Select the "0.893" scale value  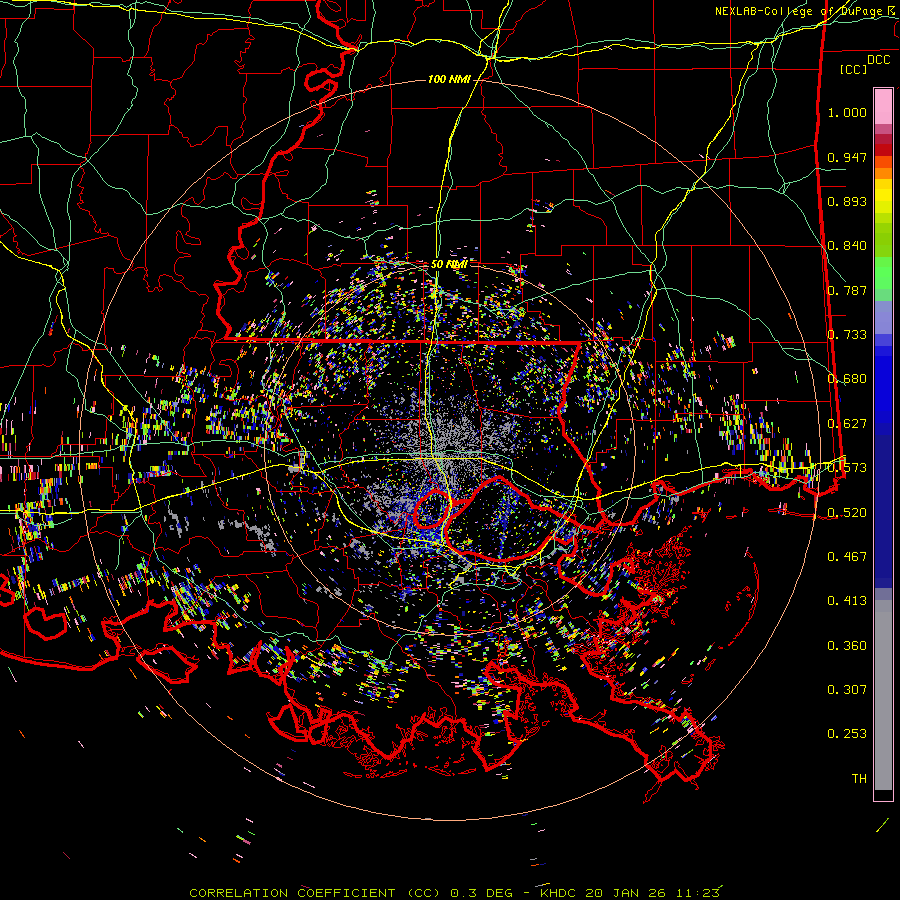point(847,201)
